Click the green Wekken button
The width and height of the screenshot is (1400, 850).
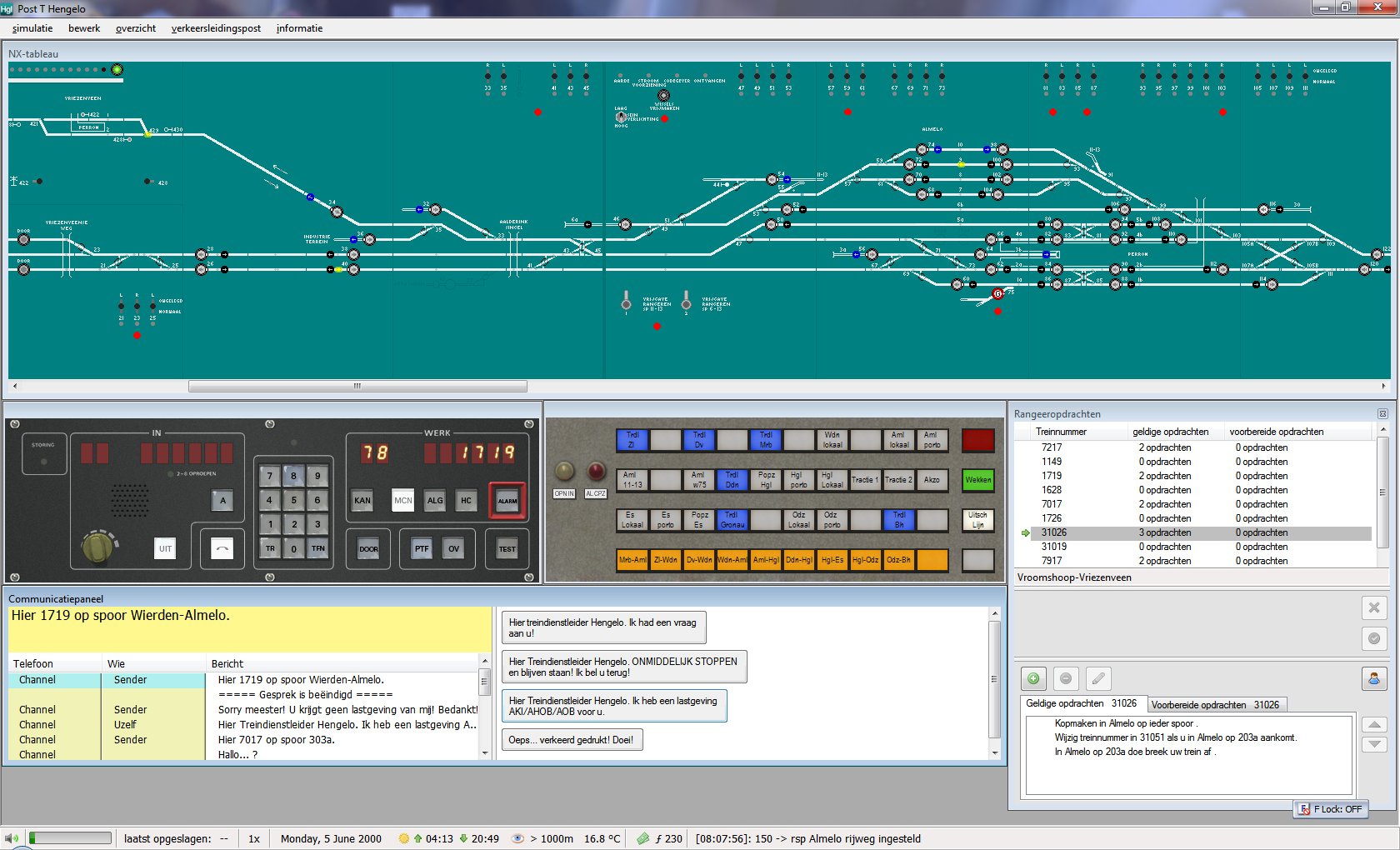pyautogui.click(x=978, y=479)
